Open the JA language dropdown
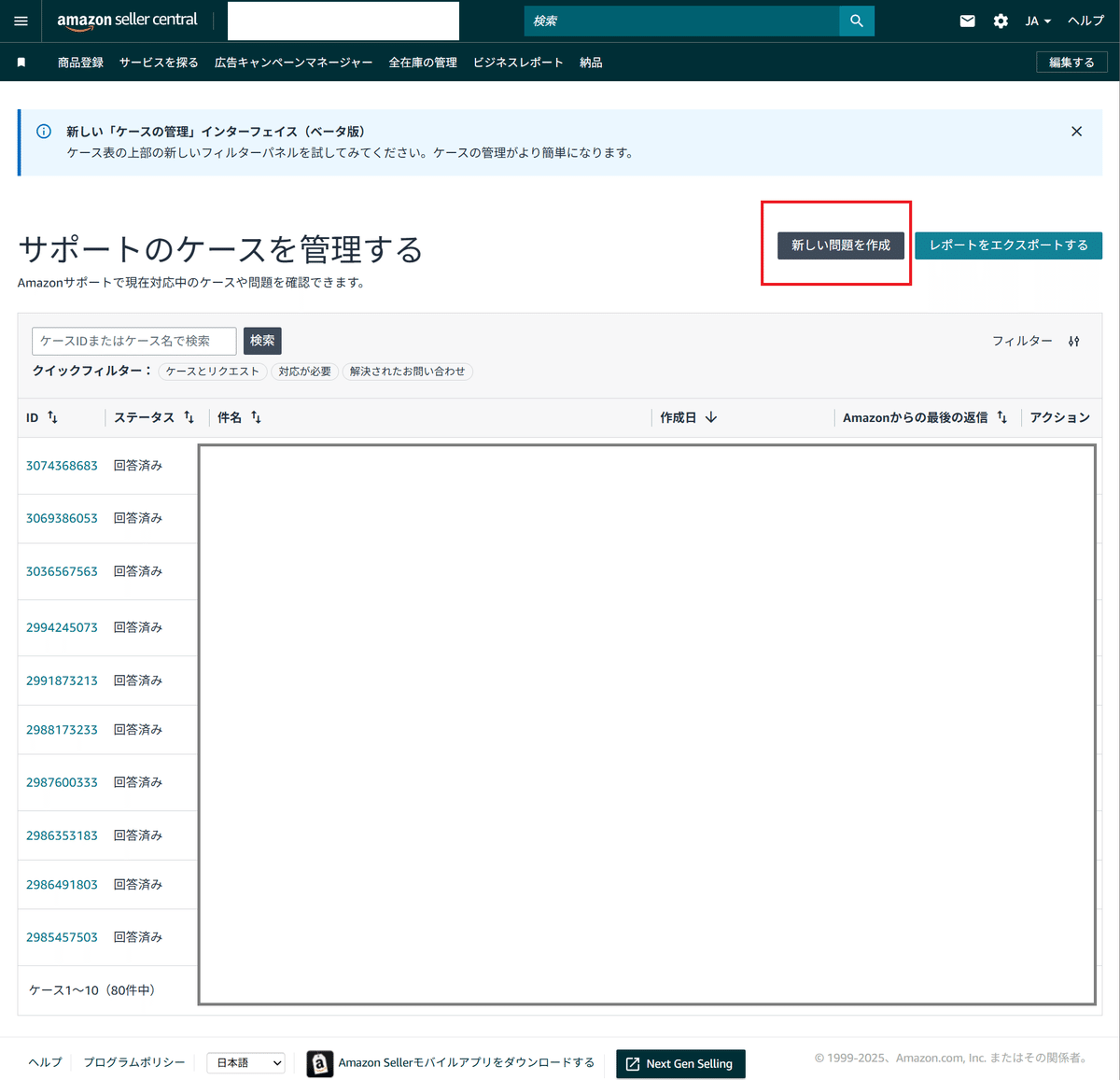 1038,21
